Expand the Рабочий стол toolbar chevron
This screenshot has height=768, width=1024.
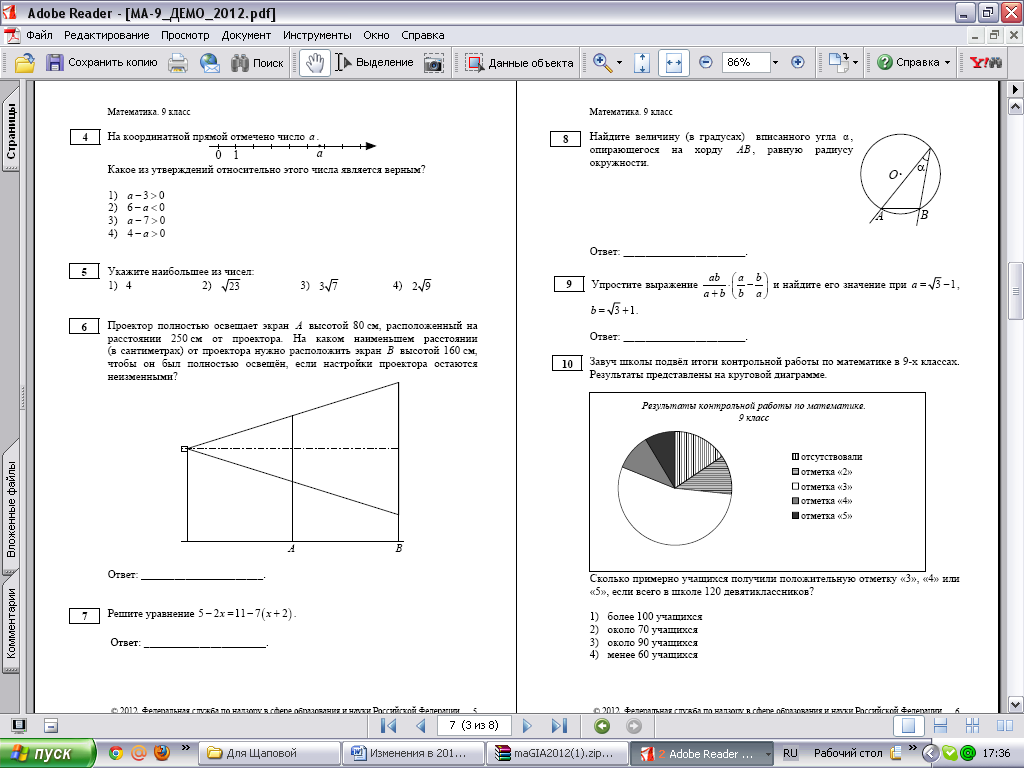(913, 748)
